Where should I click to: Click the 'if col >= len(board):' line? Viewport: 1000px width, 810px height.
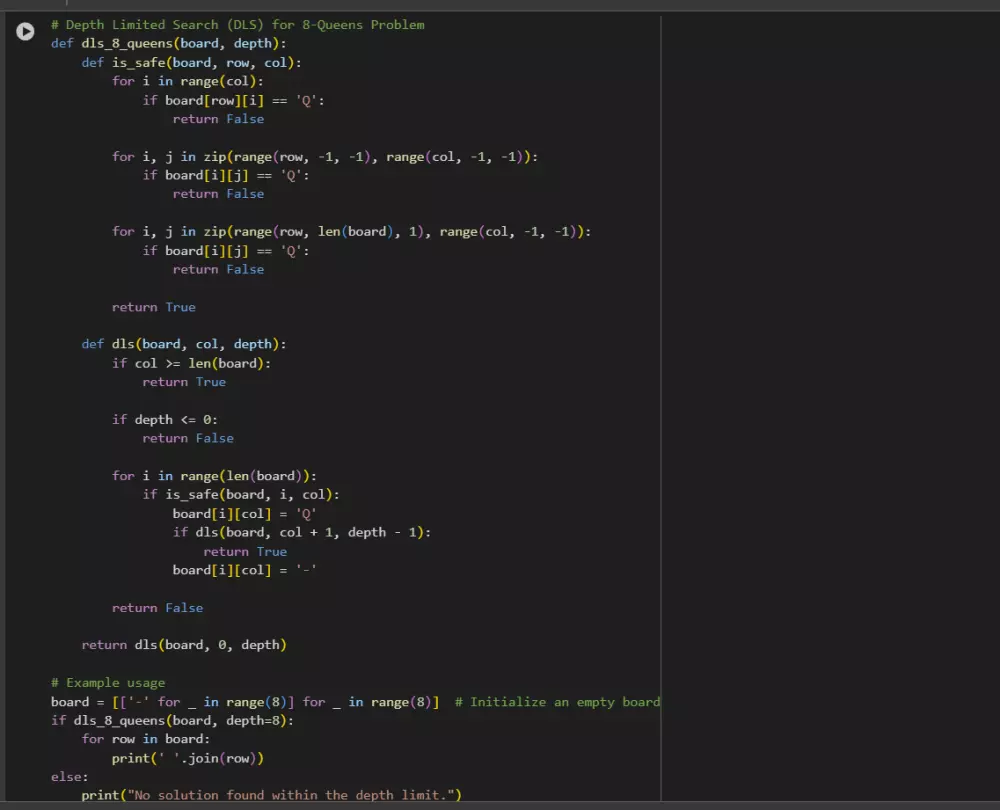tap(191, 363)
